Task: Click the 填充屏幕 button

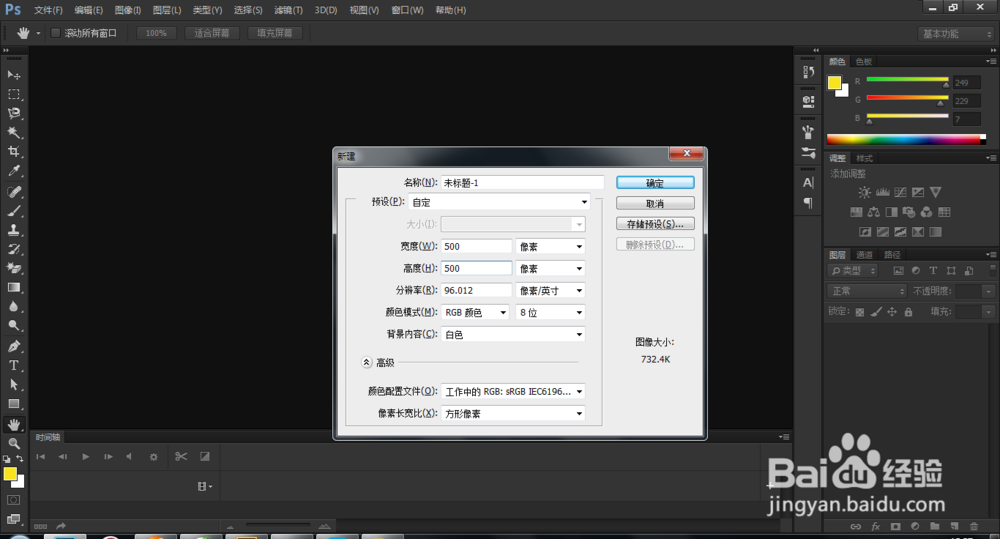Action: [x=274, y=33]
